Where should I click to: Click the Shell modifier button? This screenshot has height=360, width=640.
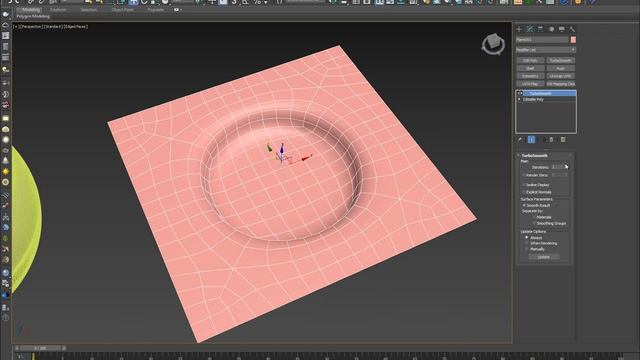530,68
